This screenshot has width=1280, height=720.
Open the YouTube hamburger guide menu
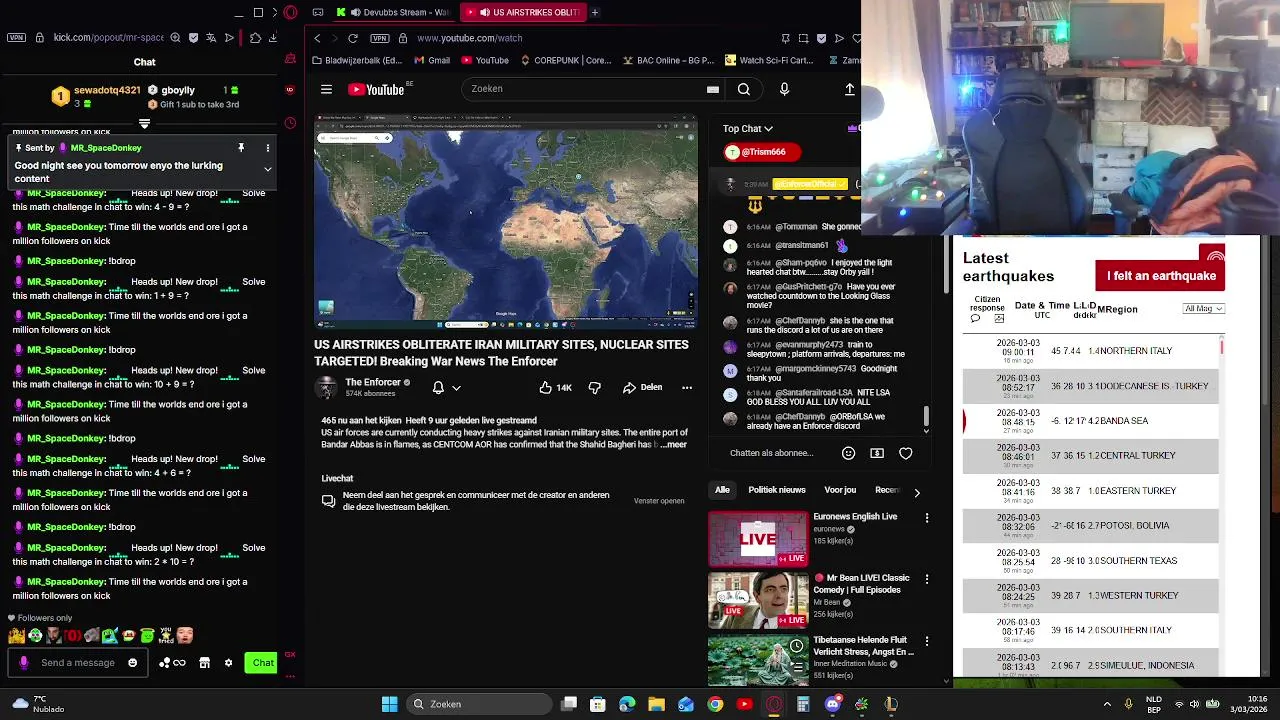(x=326, y=89)
